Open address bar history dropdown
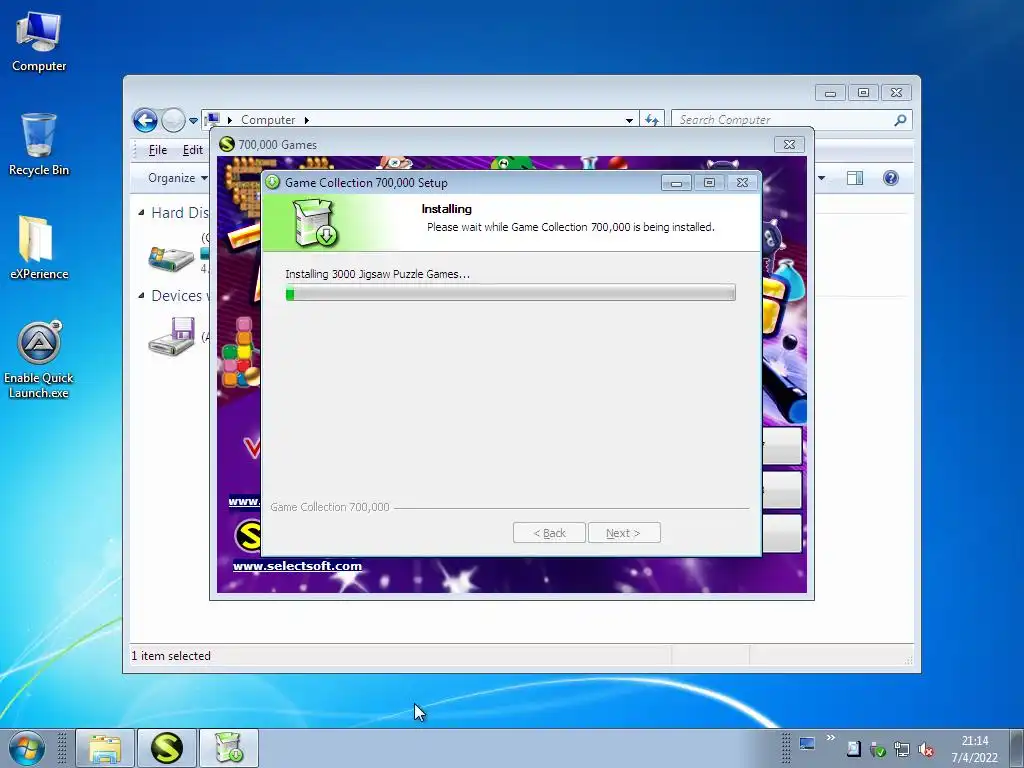 [x=629, y=120]
